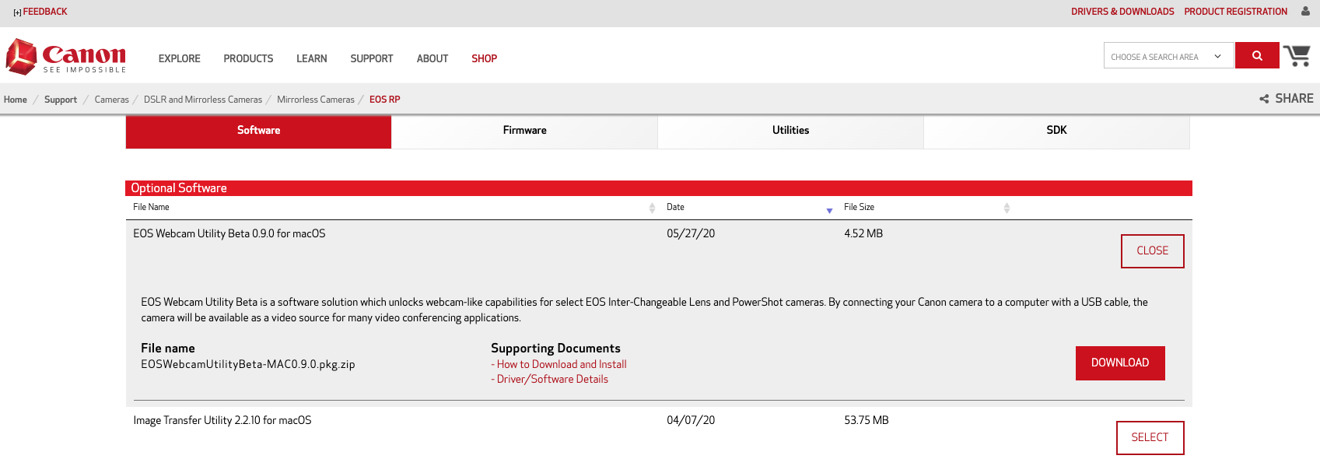The image size is (1320, 473).
Task: Sort by Date column arrow
Action: [x=830, y=210]
